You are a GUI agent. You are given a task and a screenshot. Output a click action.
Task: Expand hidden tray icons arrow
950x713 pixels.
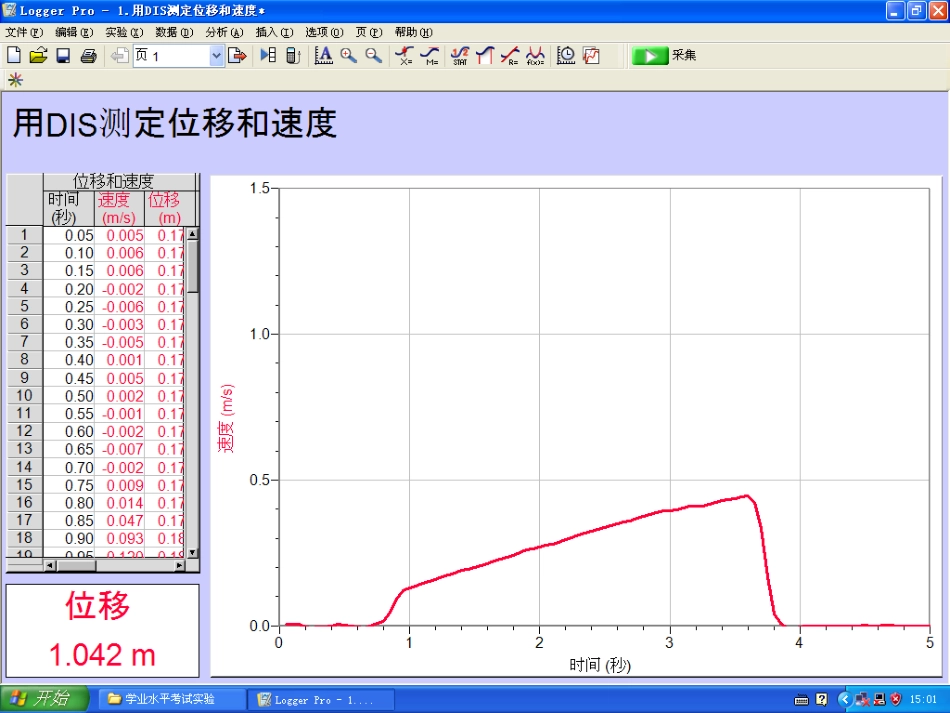844,700
